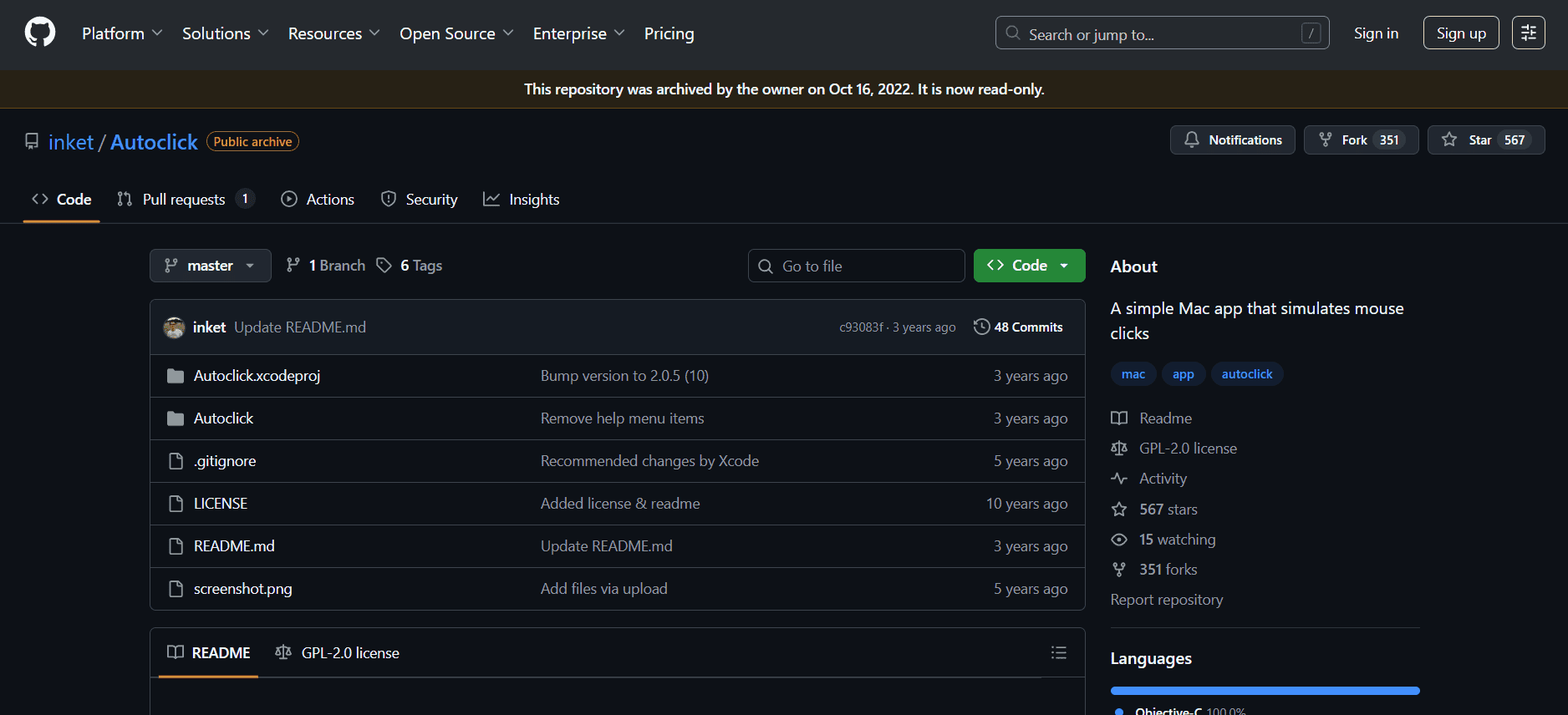Image resolution: width=1568 pixels, height=715 pixels.
Task: Expand the Platform menu
Action: click(121, 33)
